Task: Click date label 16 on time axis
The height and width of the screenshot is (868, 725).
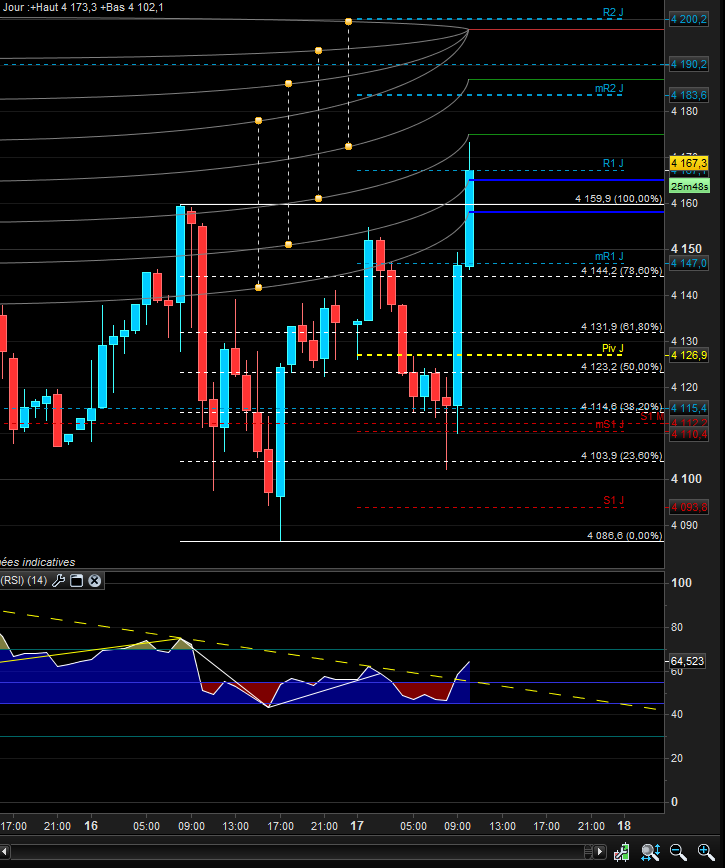Action: [91, 826]
